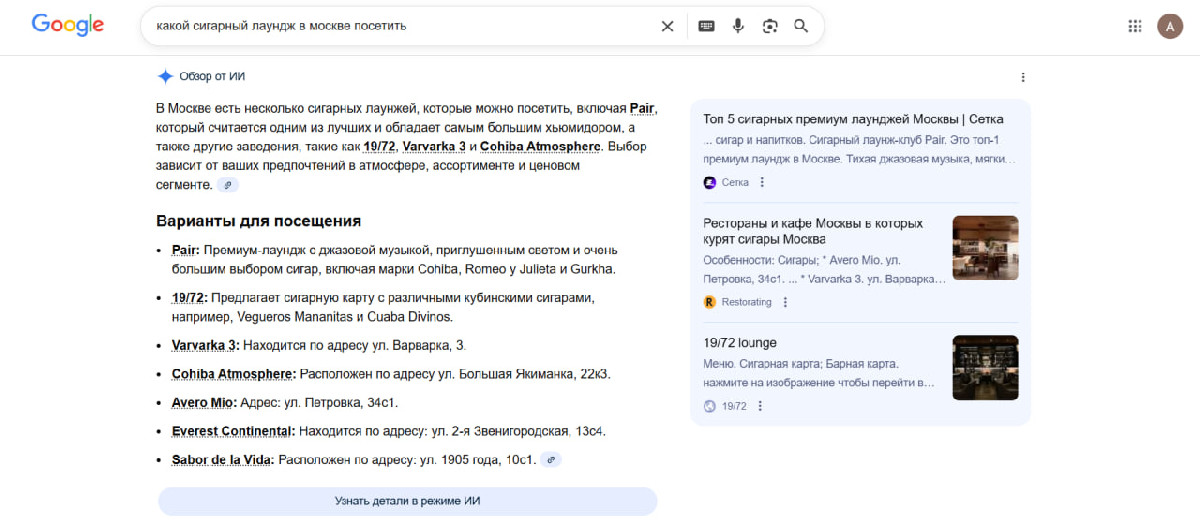This screenshot has height=532, width=1200.
Task: Click the magnifying glass search button
Action: coord(801,26)
